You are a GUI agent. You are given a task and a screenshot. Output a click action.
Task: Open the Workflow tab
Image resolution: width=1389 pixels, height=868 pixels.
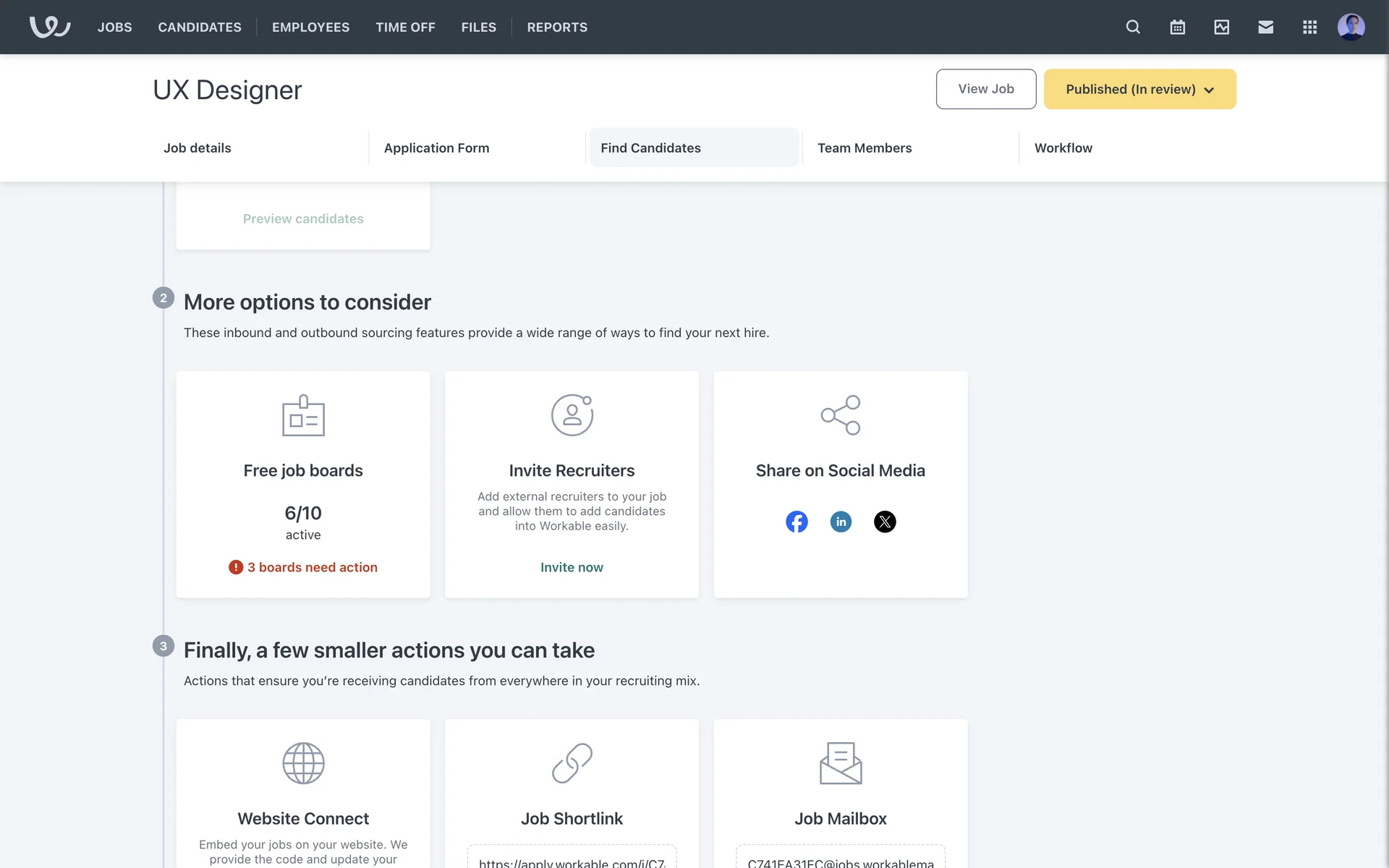[x=1063, y=148]
